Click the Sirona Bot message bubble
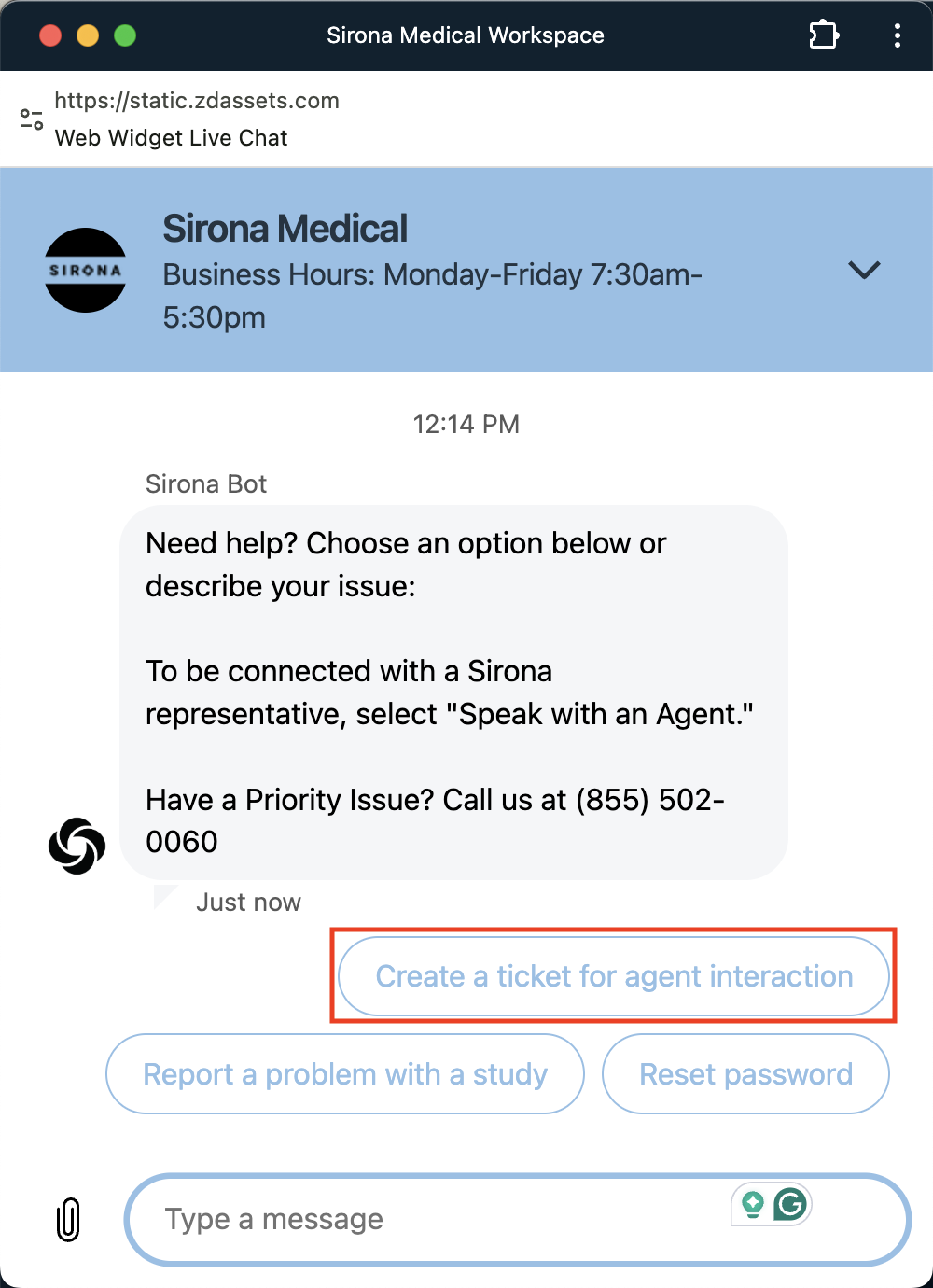 coord(453,692)
